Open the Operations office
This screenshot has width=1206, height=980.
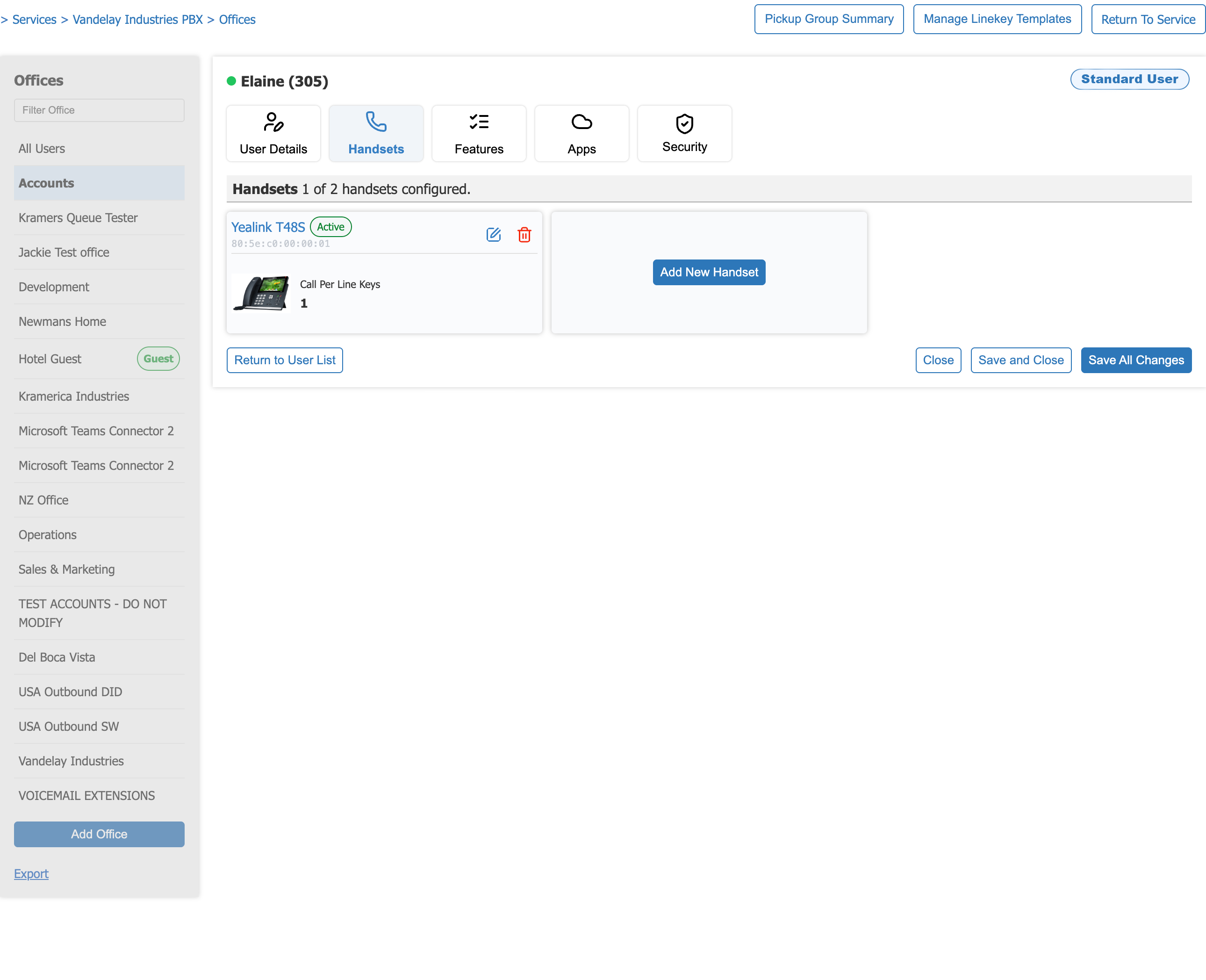(99, 534)
